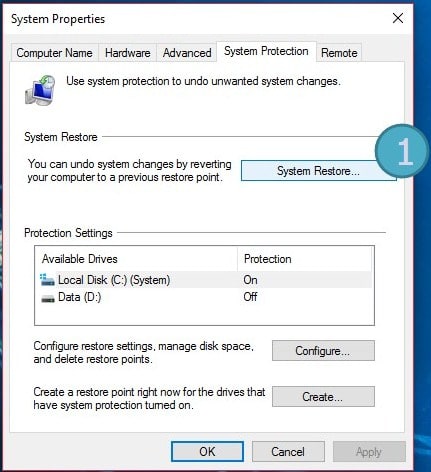Open the Hardware tab
Screen dimensions: 431x472
point(127,53)
